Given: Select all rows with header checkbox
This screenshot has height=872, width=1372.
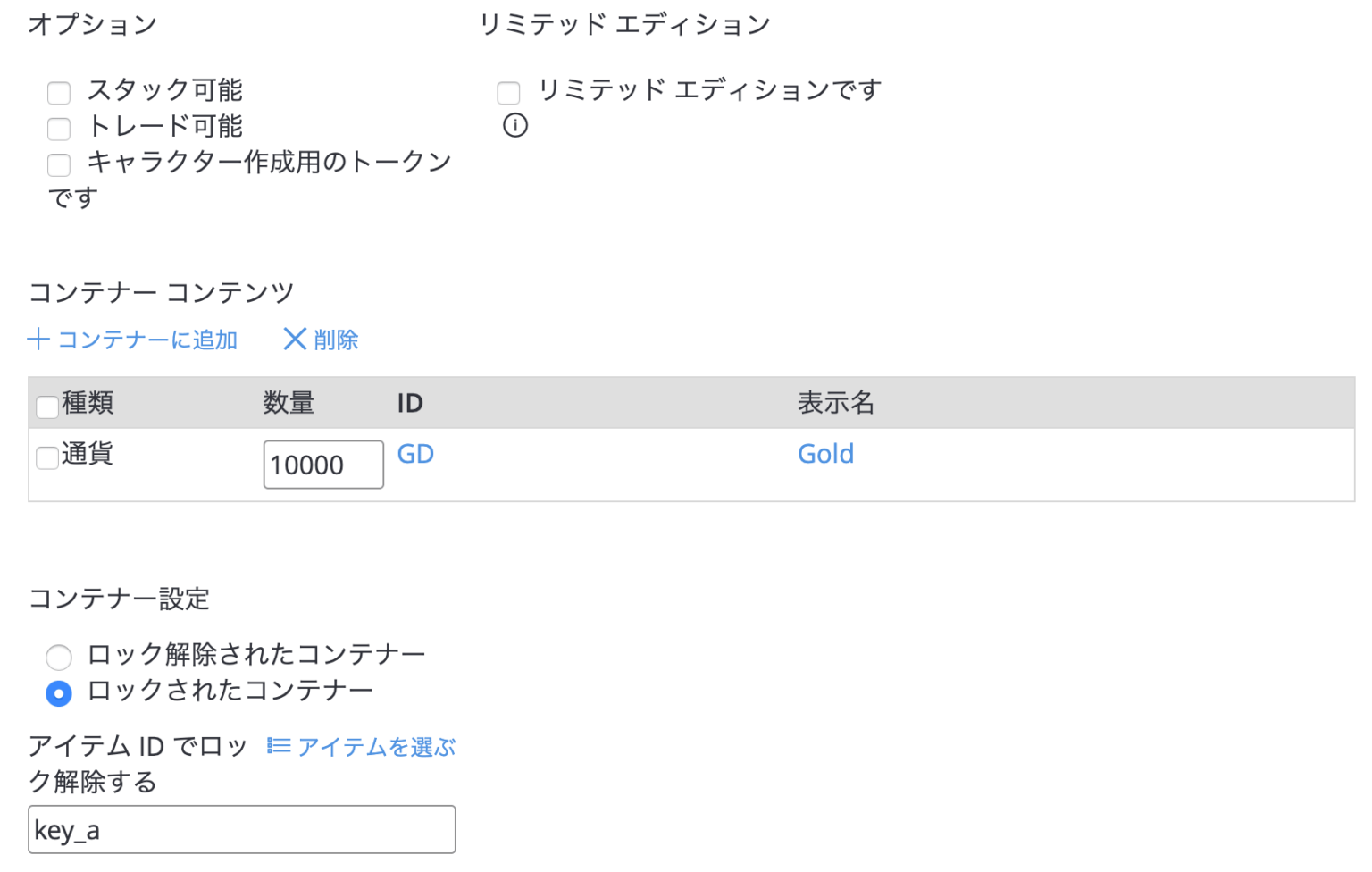Looking at the screenshot, I should pos(47,407).
